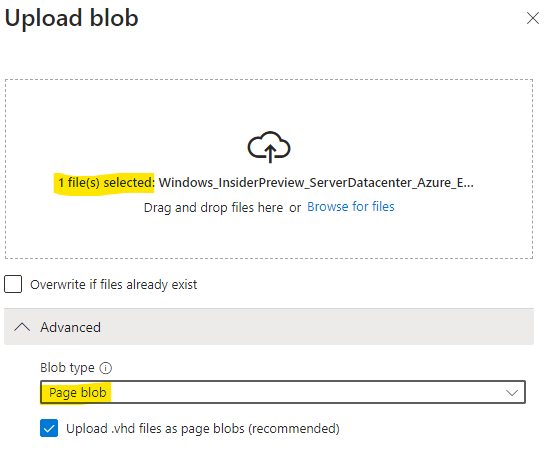Image resolution: width=550 pixels, height=455 pixels.
Task: Click the Upload blob panel title
Action: pyautogui.click(x=72, y=18)
